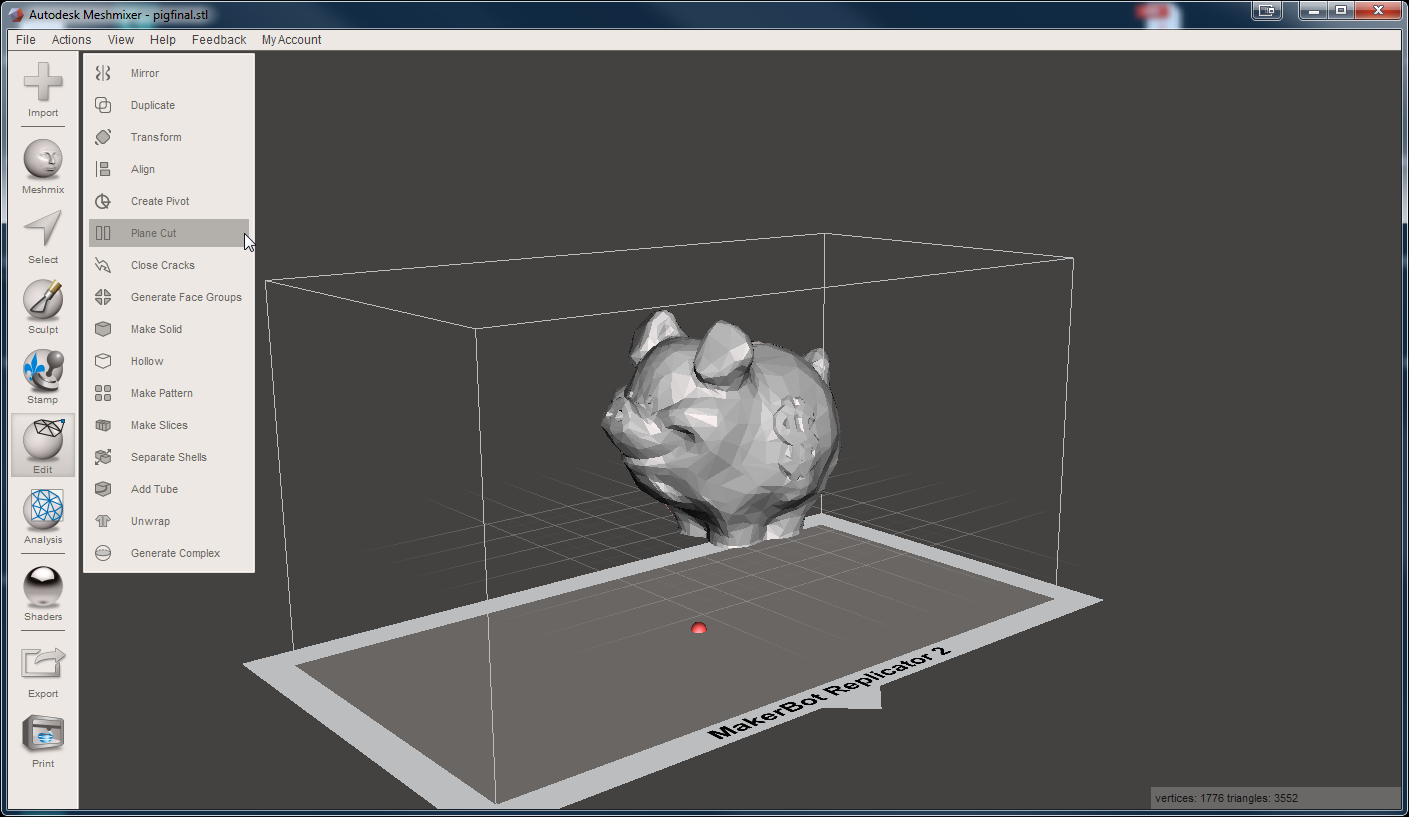Click the Transform icon
1409x817 pixels.
[x=103, y=137]
